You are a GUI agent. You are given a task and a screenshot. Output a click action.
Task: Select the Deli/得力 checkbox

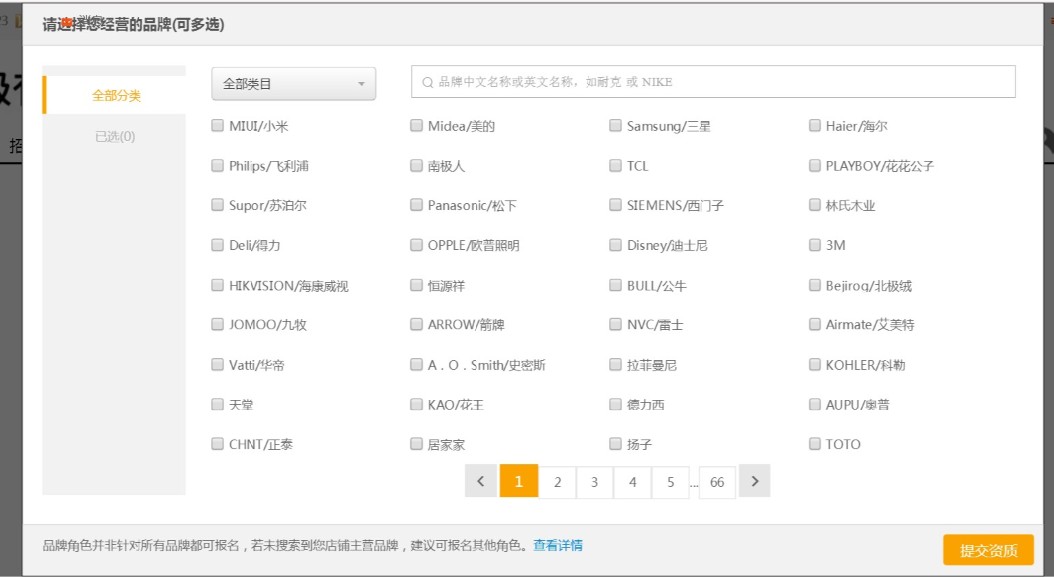[217, 245]
